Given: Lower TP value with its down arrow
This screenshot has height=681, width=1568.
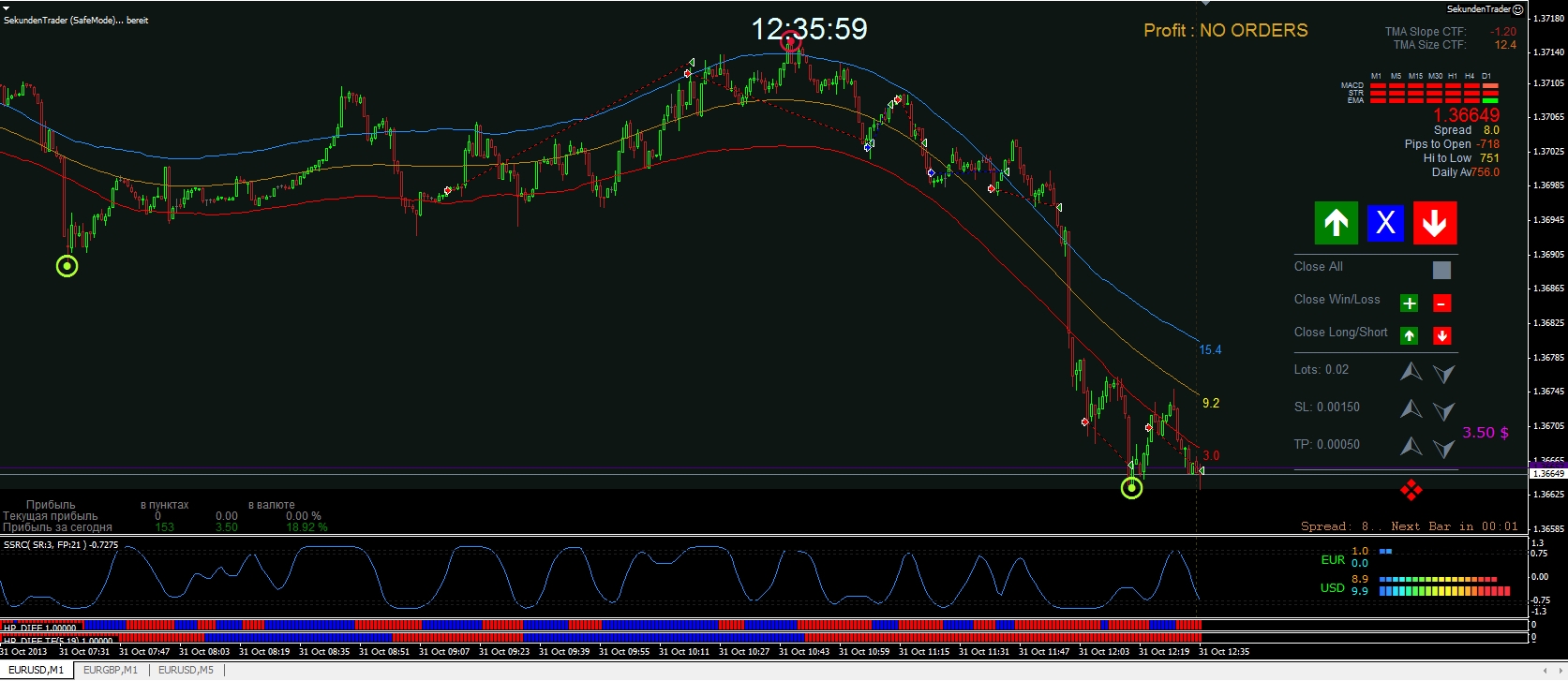Looking at the screenshot, I should 1443,448.
